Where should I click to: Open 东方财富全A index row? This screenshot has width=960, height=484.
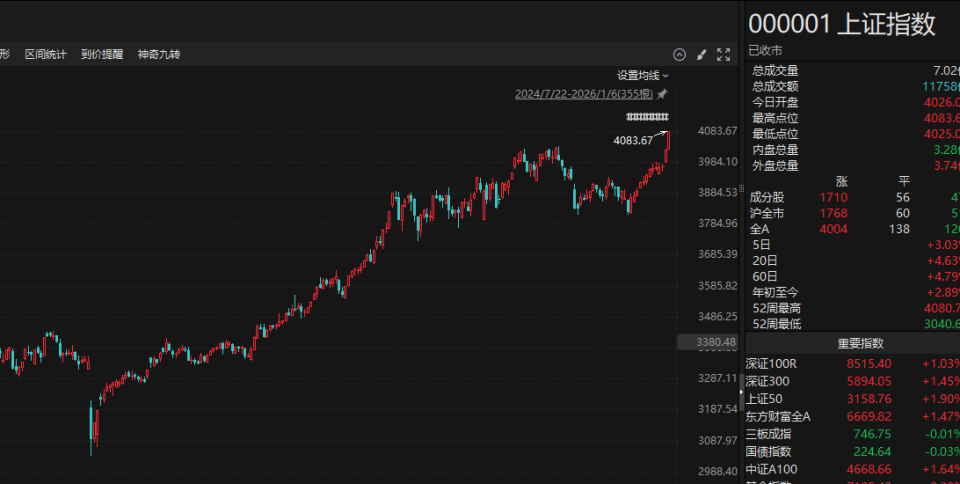(852, 417)
